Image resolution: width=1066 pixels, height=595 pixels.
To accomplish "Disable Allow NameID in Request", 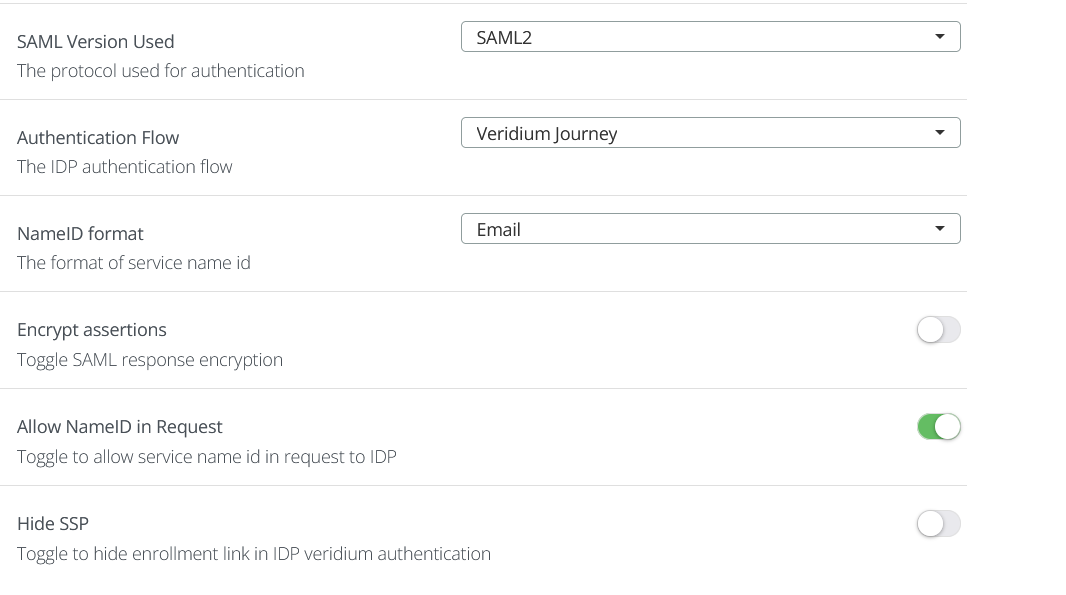I will coord(938,426).
